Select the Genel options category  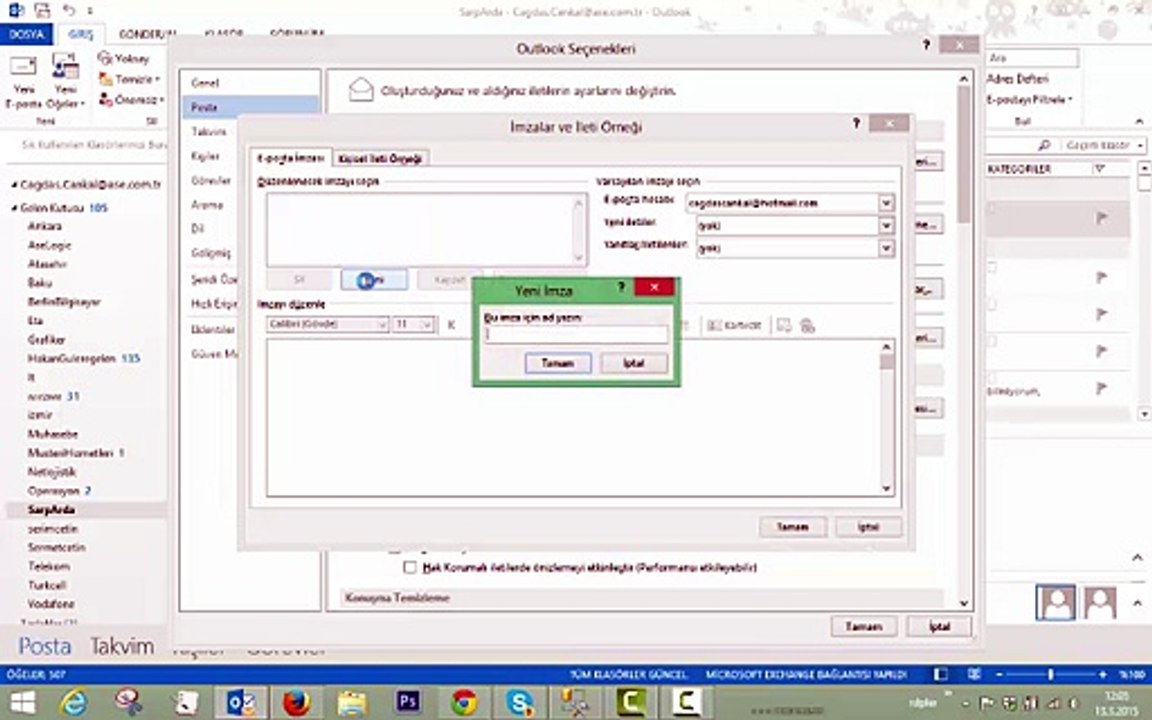pyautogui.click(x=250, y=82)
